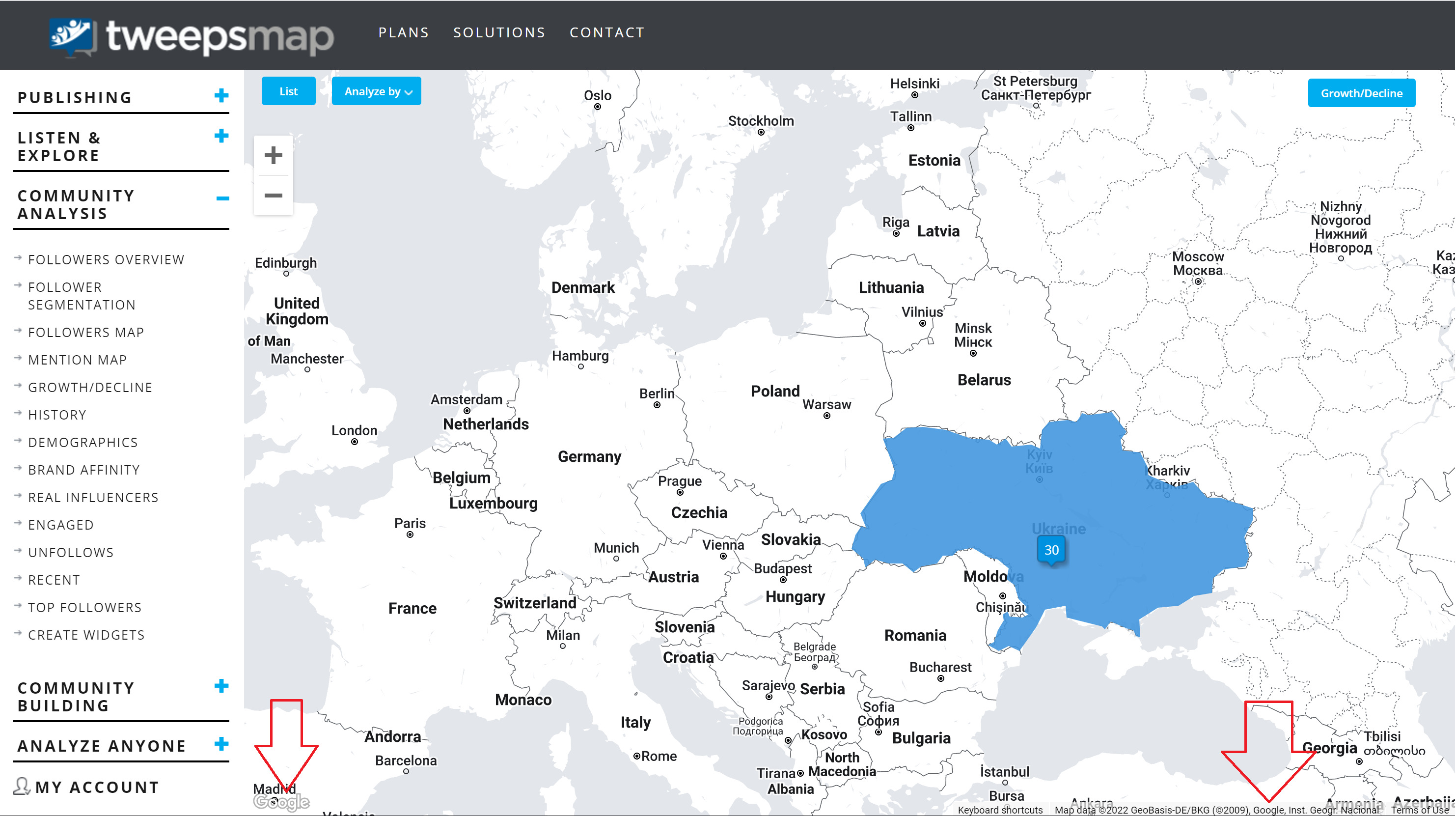This screenshot has width=1456, height=816.
Task: Click the Switzerland label on the map
Action: [x=534, y=603]
